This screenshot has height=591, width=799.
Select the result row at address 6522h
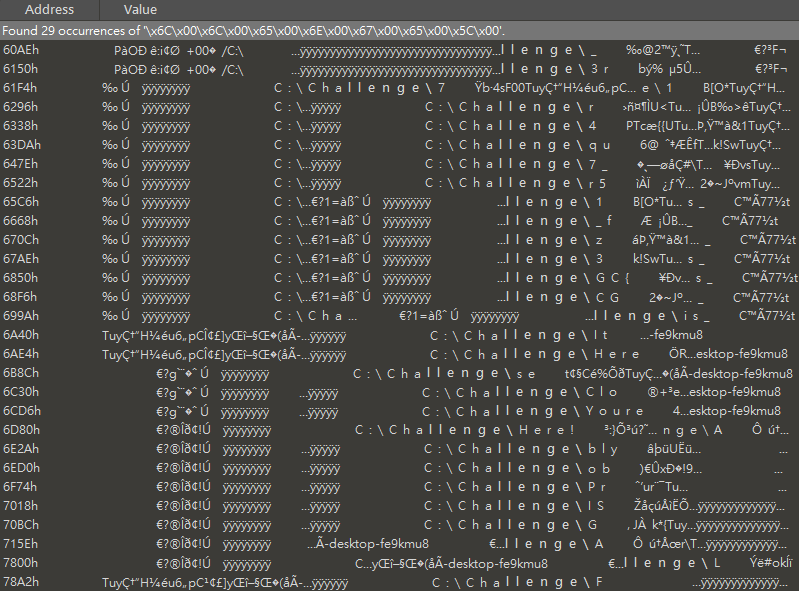coord(400,183)
